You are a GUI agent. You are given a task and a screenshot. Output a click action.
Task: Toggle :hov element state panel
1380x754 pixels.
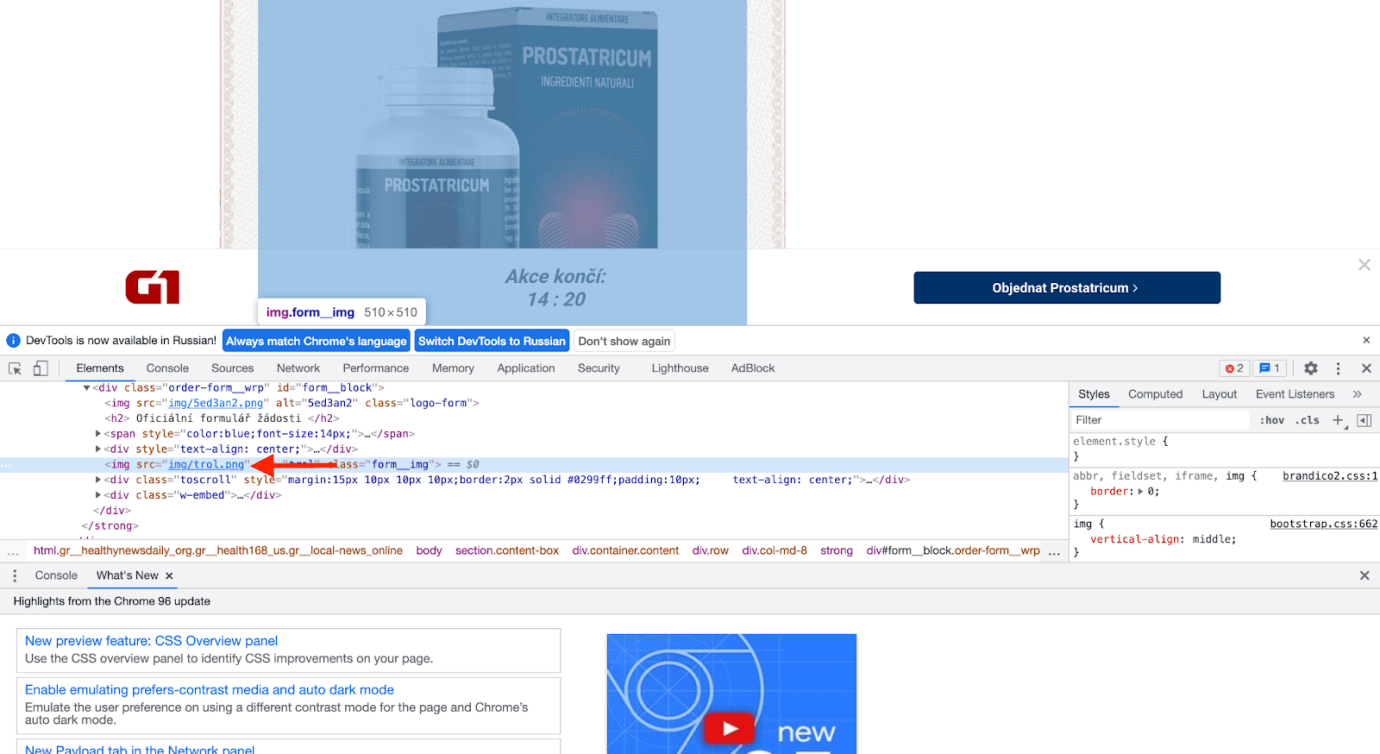tap(1272, 420)
